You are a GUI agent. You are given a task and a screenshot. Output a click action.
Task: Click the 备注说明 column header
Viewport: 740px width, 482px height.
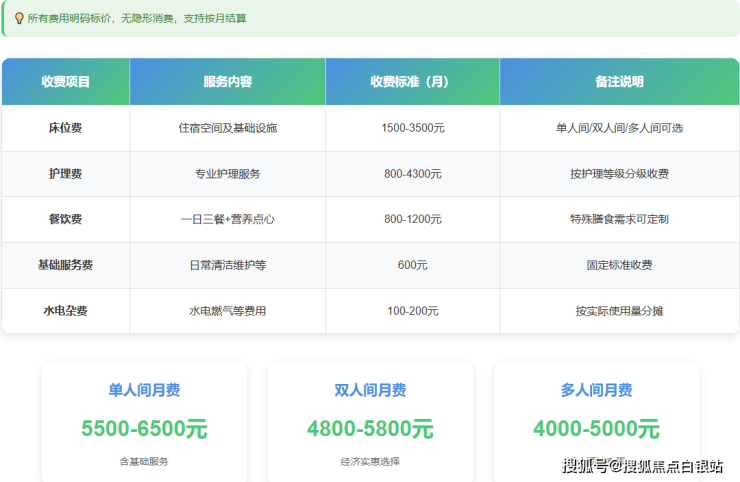(619, 82)
